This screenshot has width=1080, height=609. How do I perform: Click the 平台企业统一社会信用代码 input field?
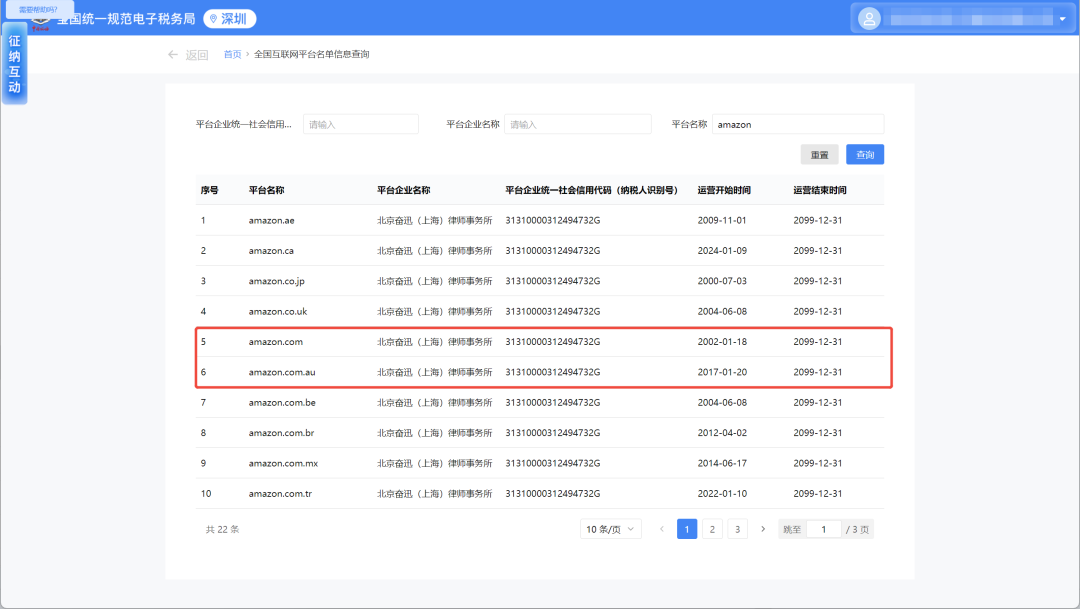point(360,124)
